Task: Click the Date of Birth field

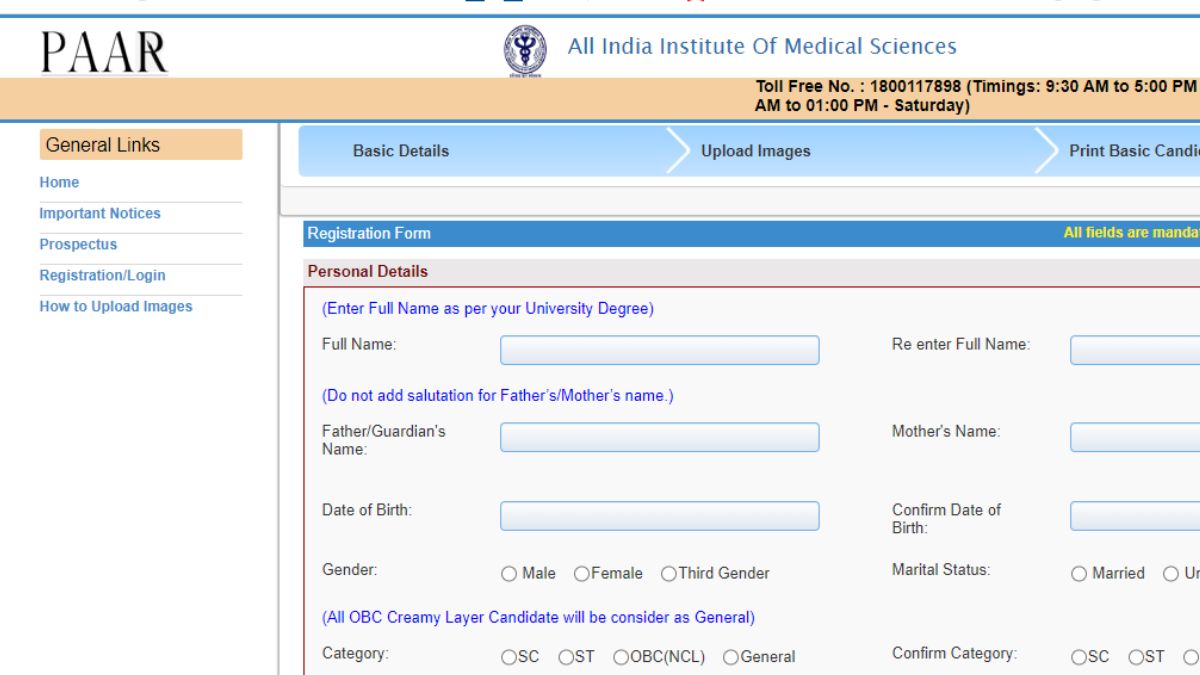Action: coord(658,514)
